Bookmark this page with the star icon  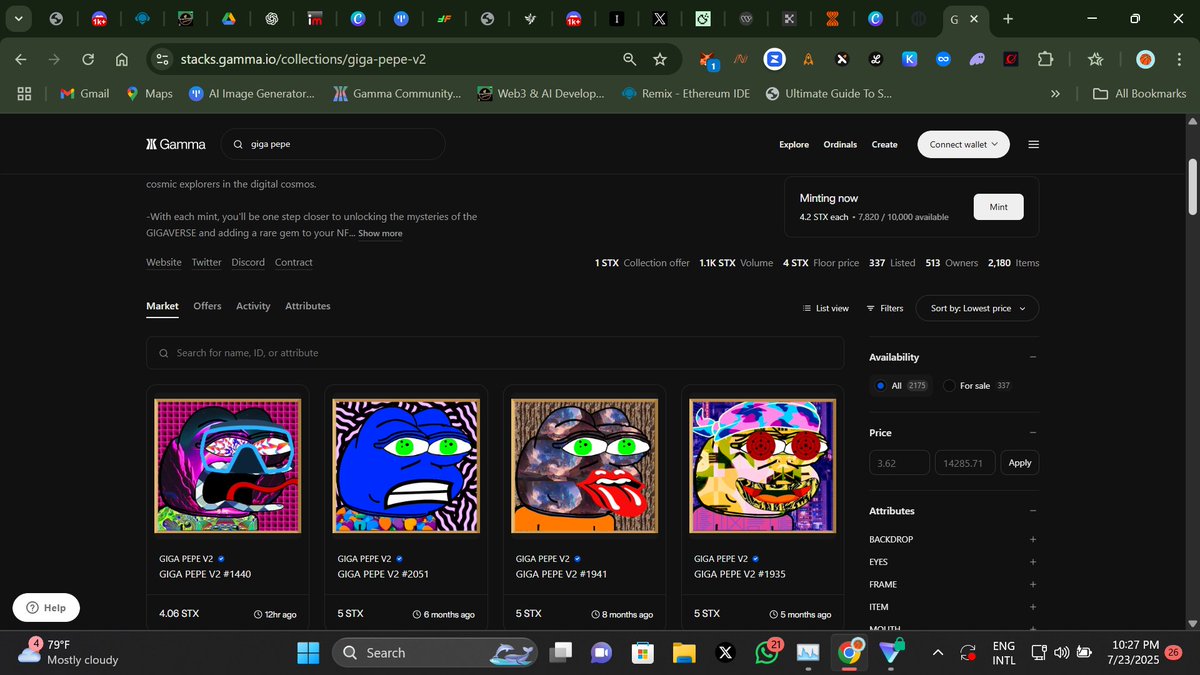coord(660,60)
